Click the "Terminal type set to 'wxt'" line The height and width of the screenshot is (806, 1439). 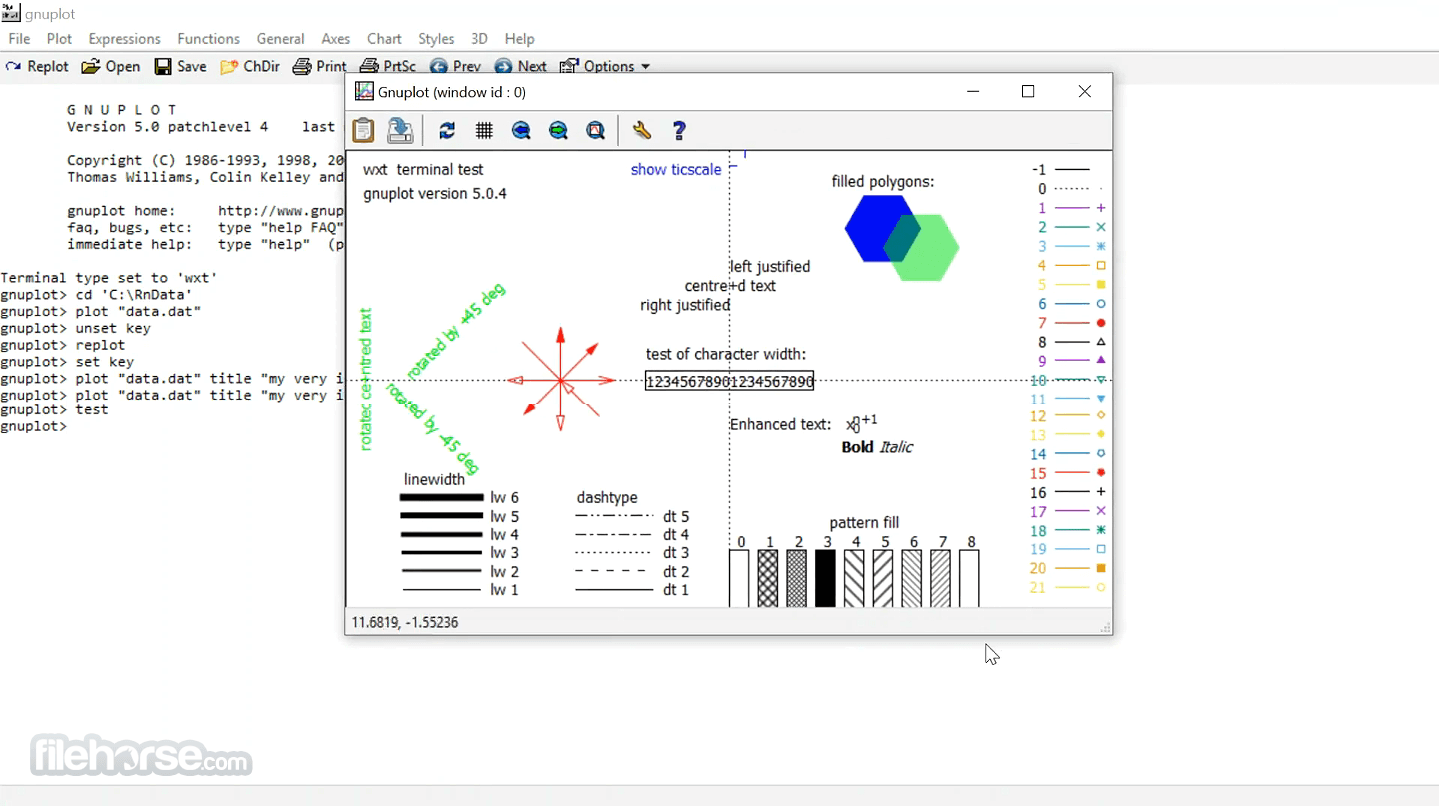click(x=109, y=278)
